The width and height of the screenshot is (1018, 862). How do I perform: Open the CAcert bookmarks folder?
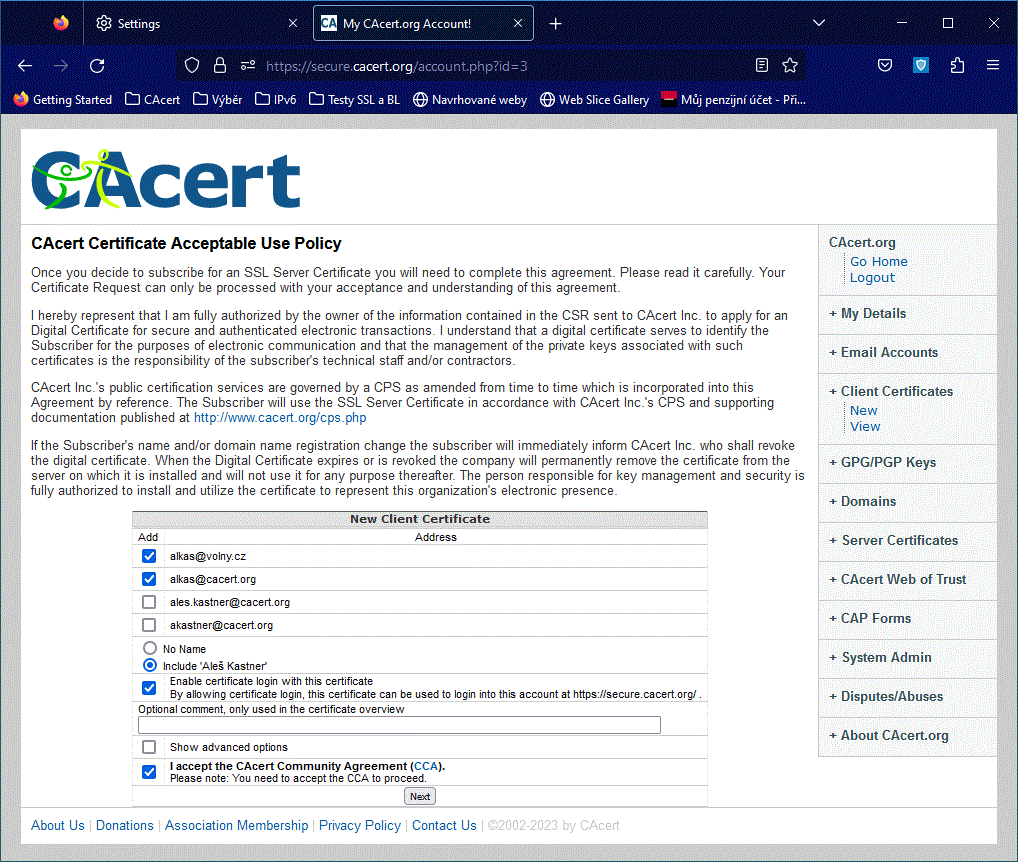click(152, 99)
